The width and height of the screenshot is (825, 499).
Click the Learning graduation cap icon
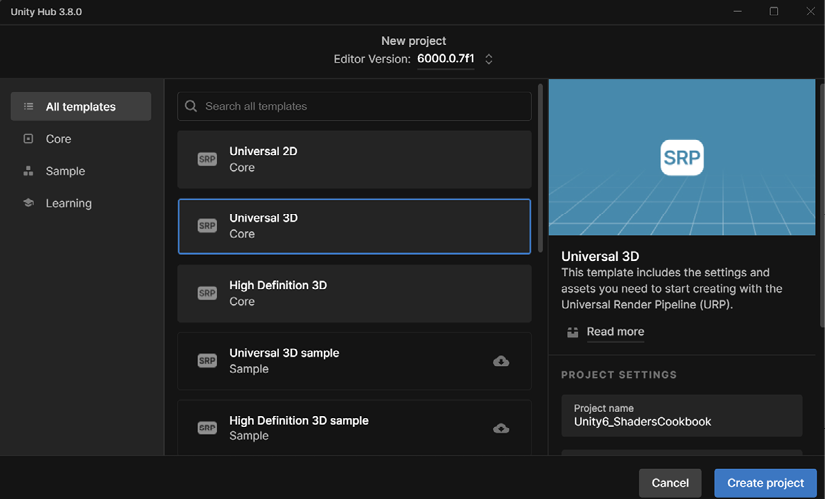28,203
